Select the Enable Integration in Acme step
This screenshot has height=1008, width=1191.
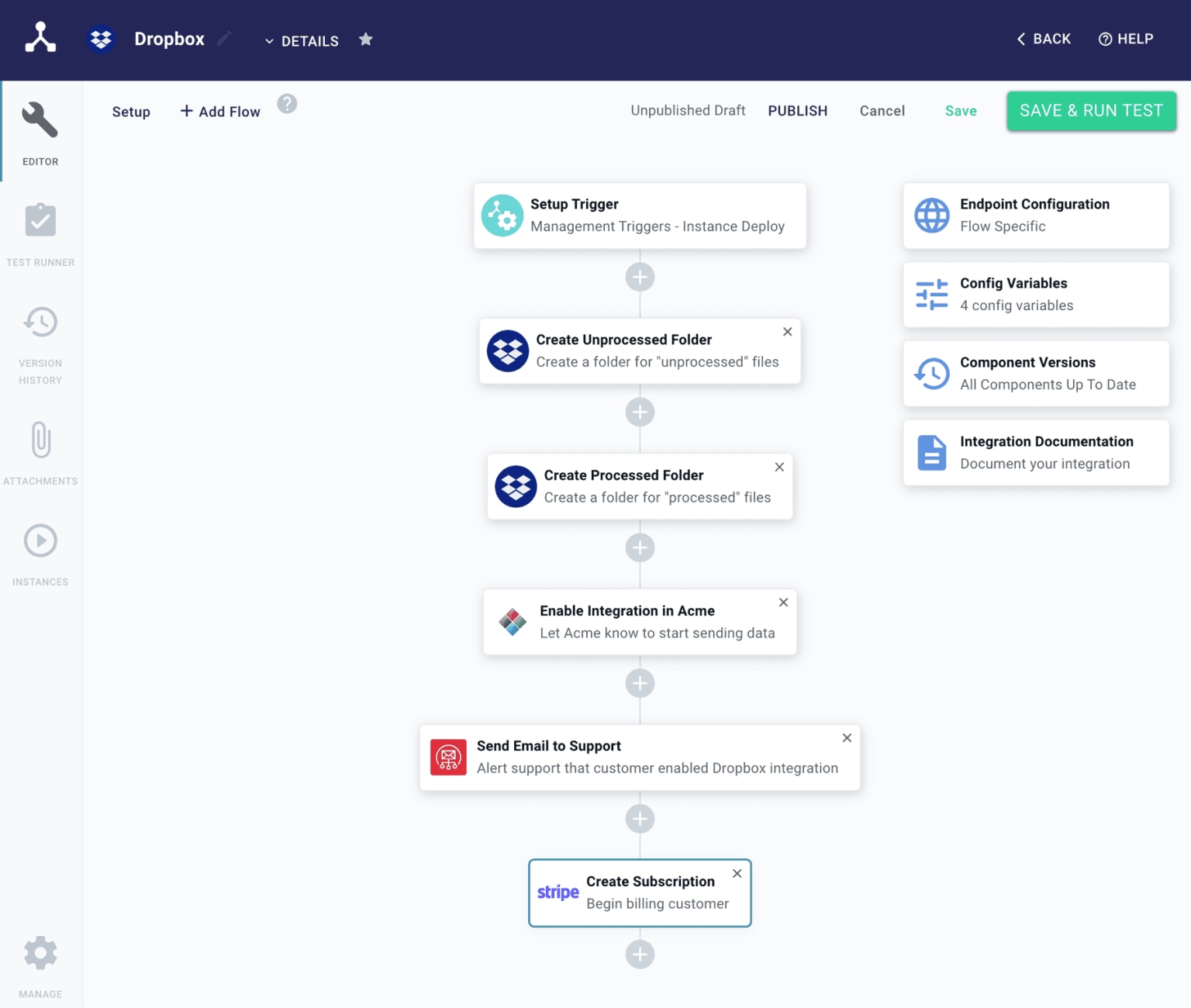640,622
